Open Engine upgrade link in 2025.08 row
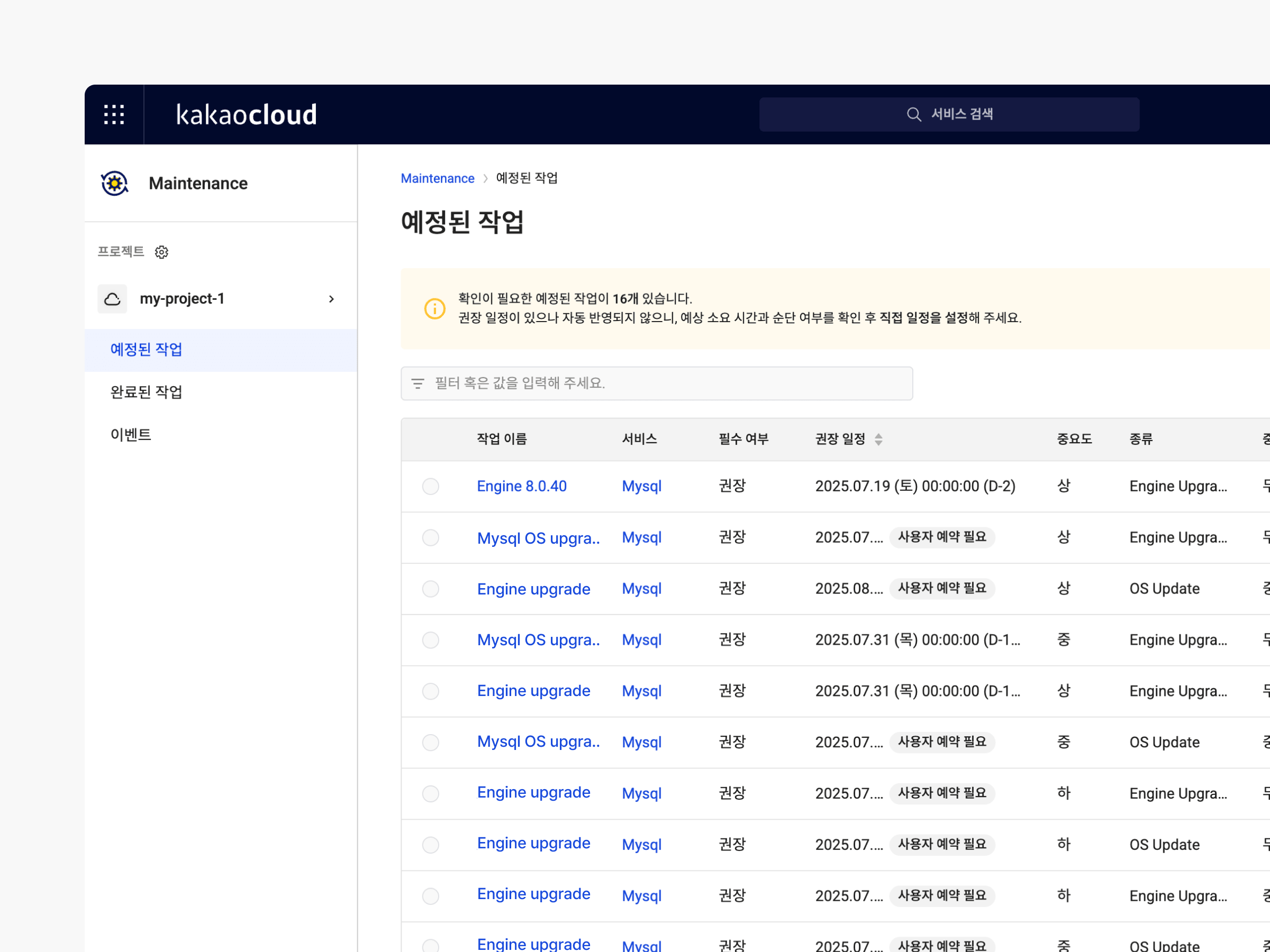This screenshot has width=1270, height=952. [534, 589]
